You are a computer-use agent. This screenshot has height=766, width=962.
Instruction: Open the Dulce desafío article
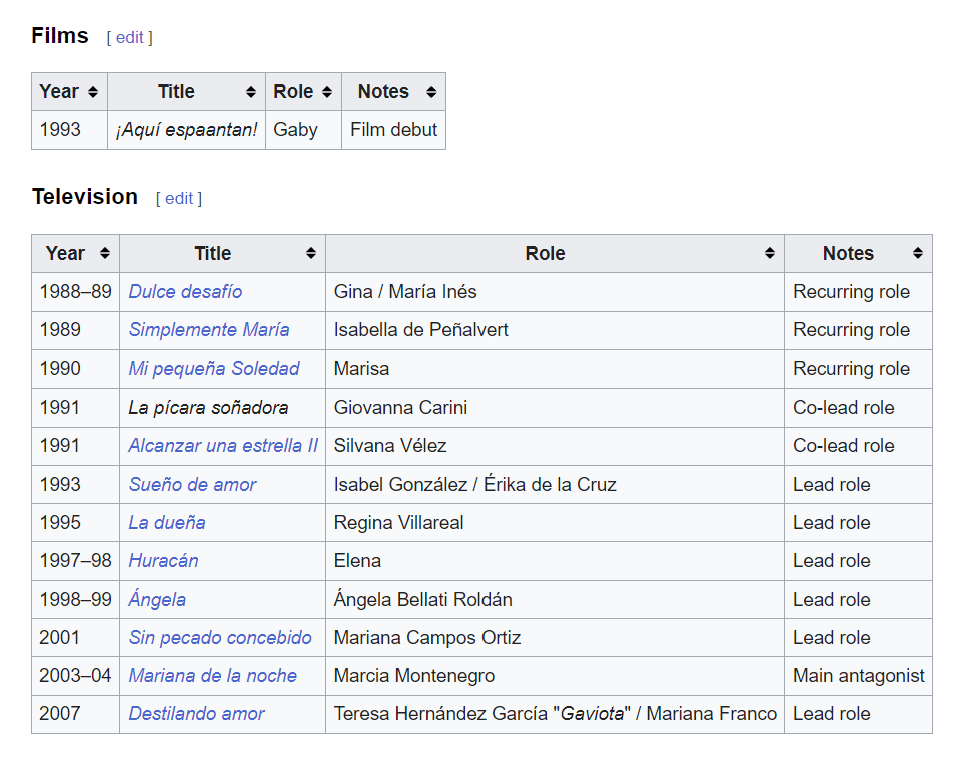[x=185, y=292]
